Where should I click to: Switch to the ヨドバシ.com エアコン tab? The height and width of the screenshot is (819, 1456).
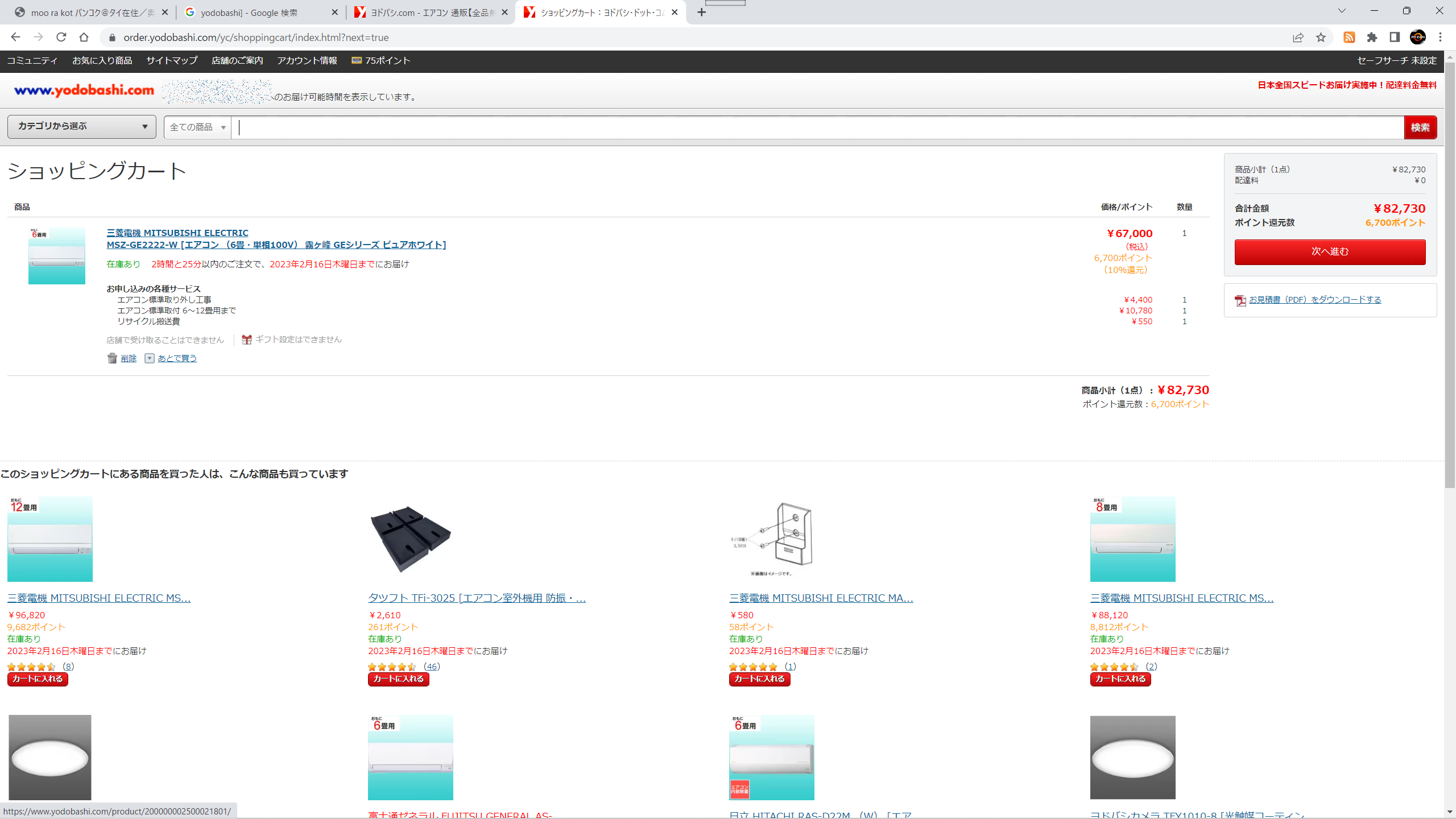[432, 13]
